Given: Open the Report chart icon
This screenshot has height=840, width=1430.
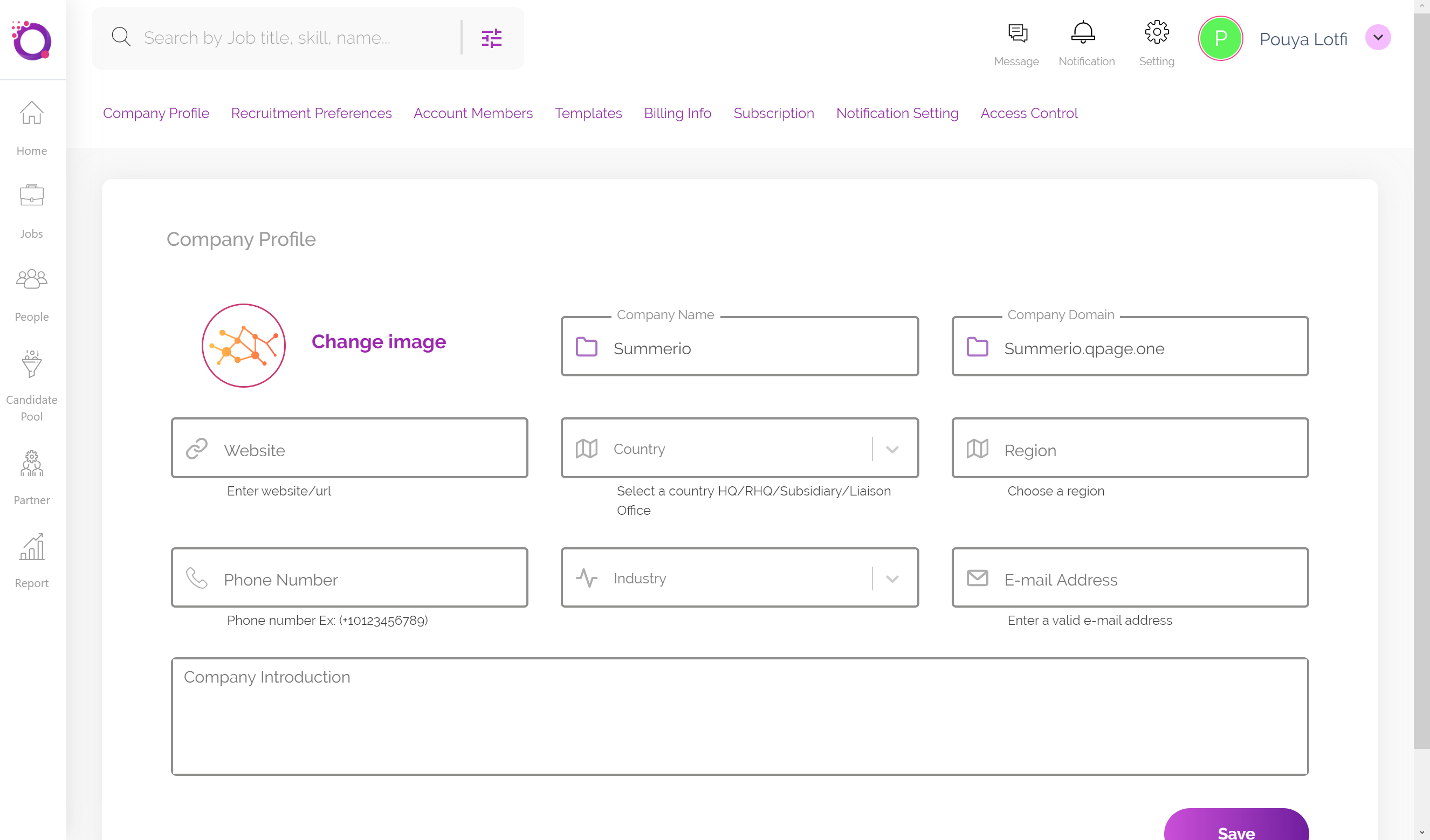Looking at the screenshot, I should pos(32,547).
